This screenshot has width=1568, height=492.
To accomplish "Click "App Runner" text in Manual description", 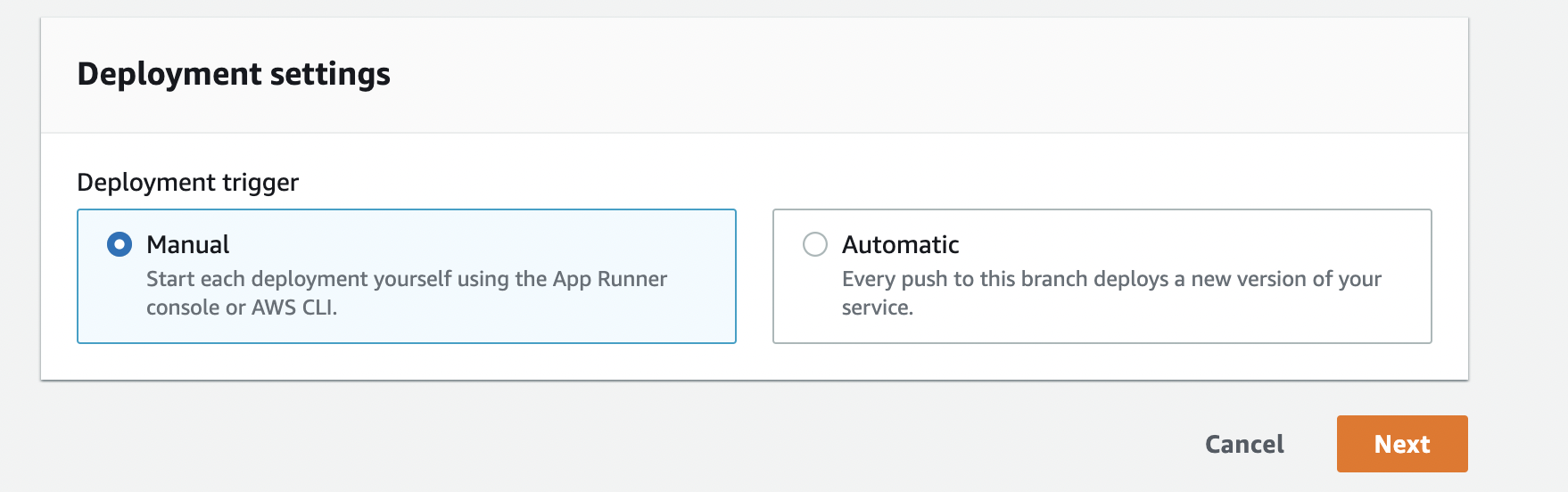I will tap(610, 279).
